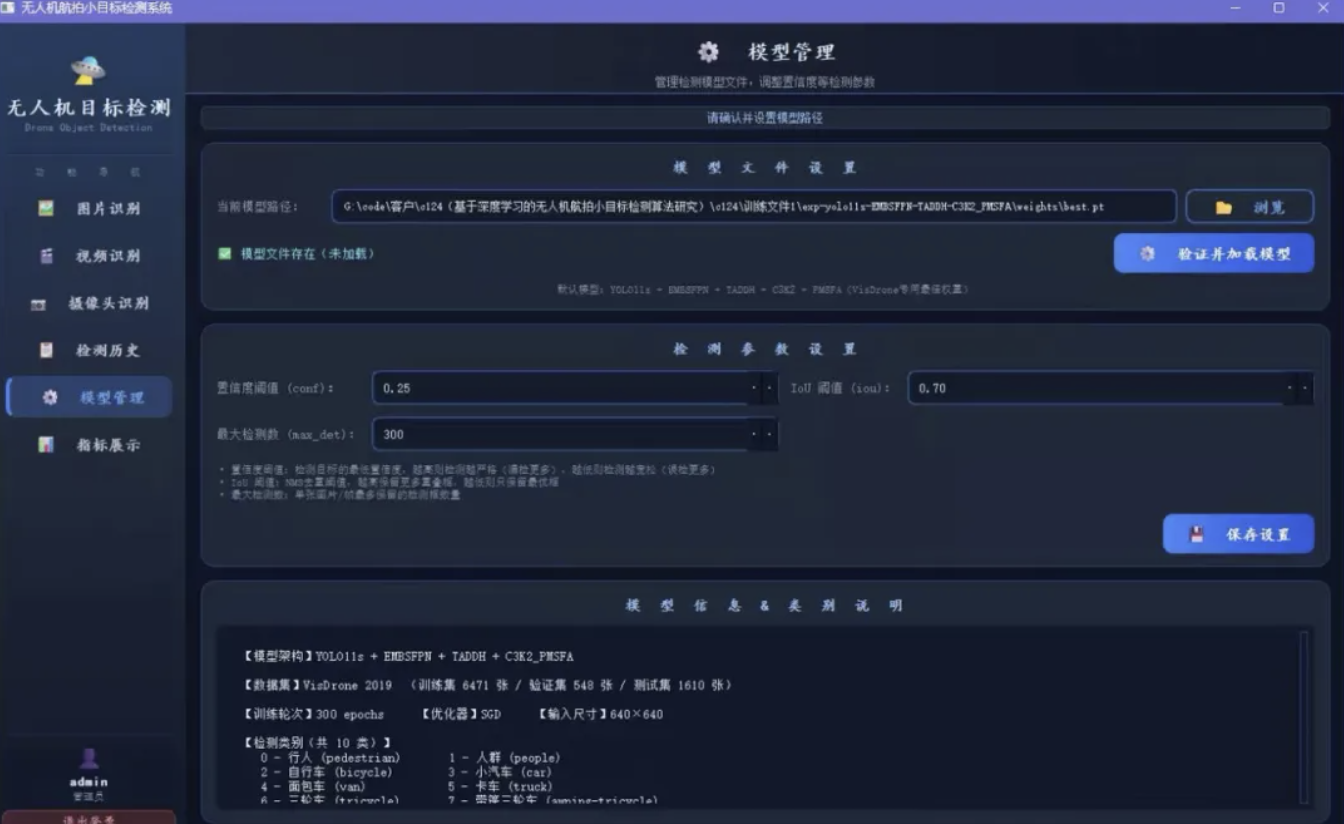Click the 验证并加载模型 button

tap(1214, 254)
